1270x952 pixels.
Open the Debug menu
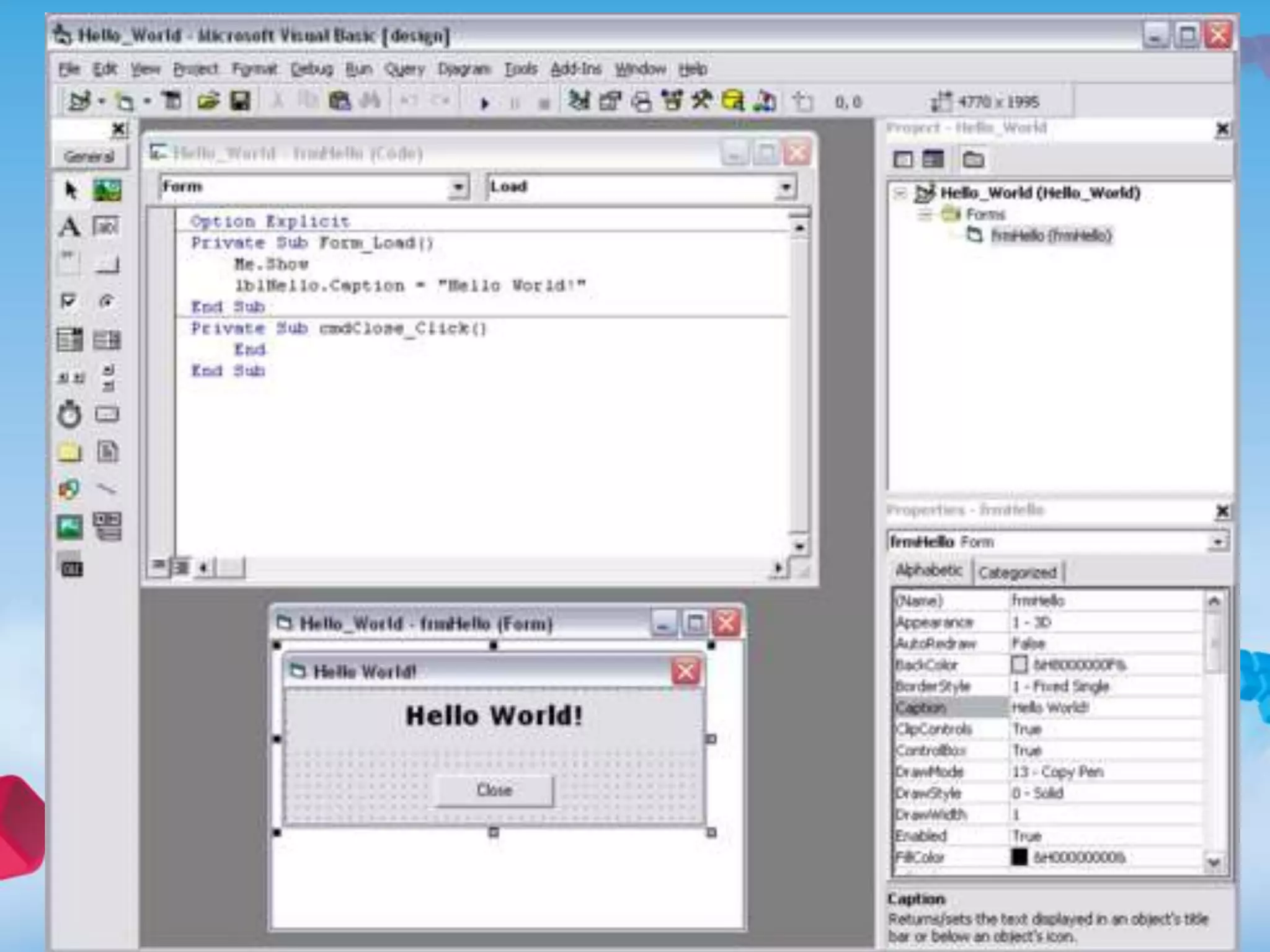pyautogui.click(x=312, y=69)
